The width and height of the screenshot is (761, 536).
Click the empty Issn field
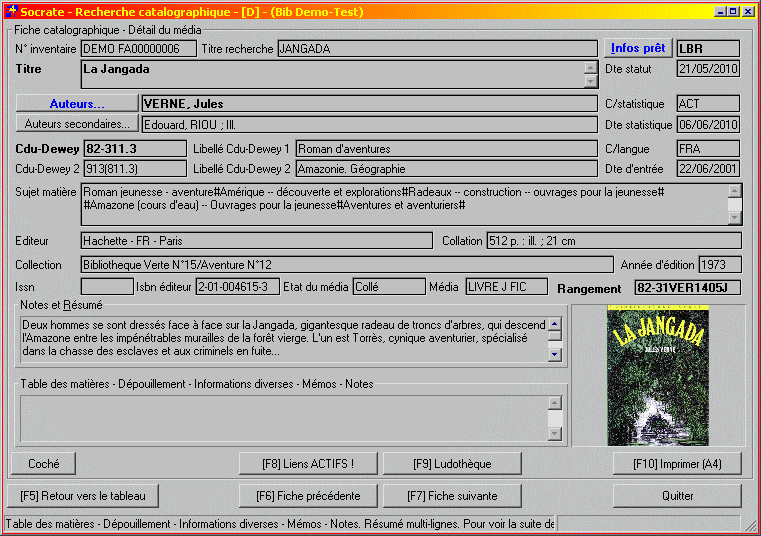(x=107, y=286)
